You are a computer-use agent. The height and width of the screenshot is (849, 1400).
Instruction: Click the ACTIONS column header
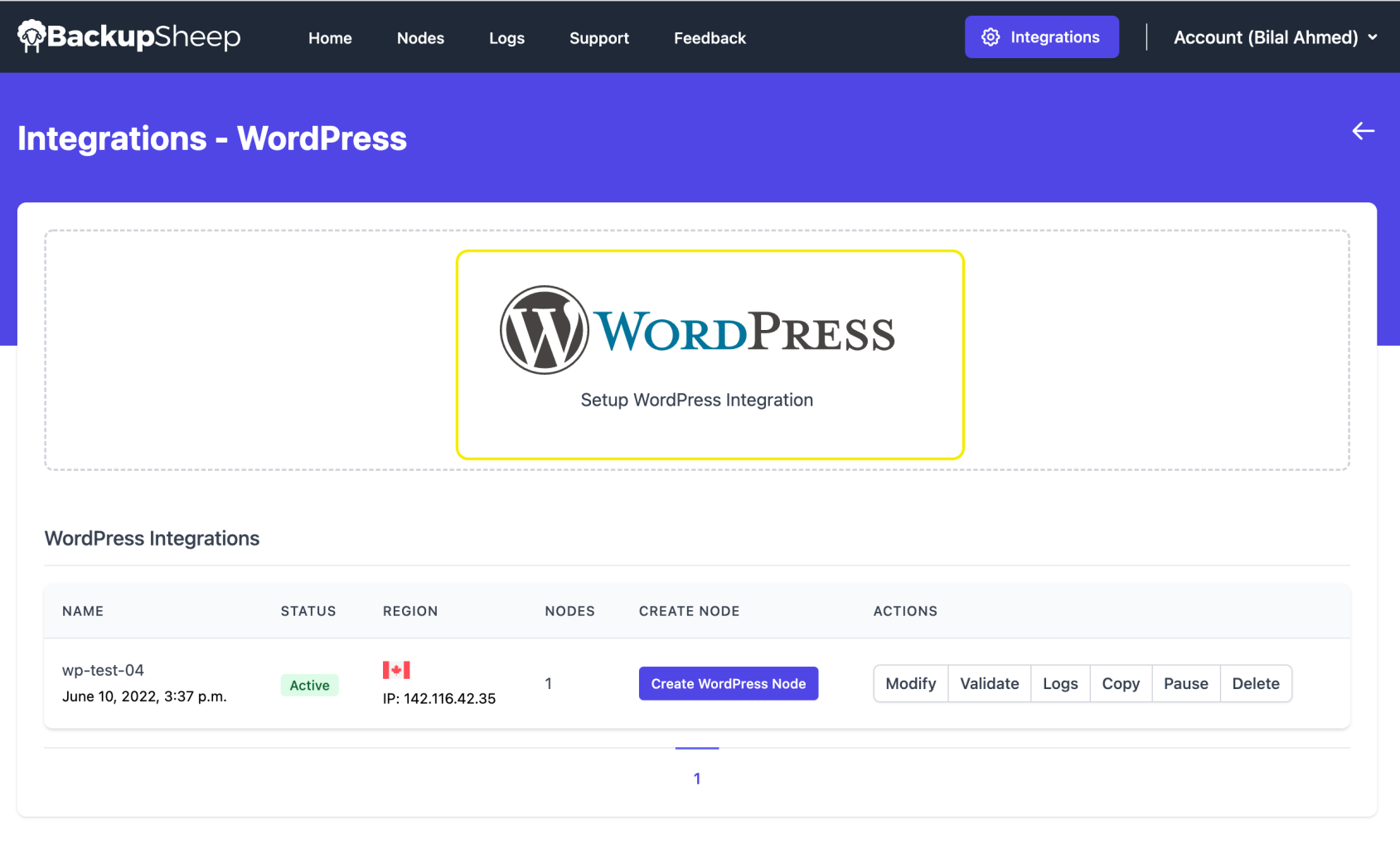pyautogui.click(x=905, y=611)
